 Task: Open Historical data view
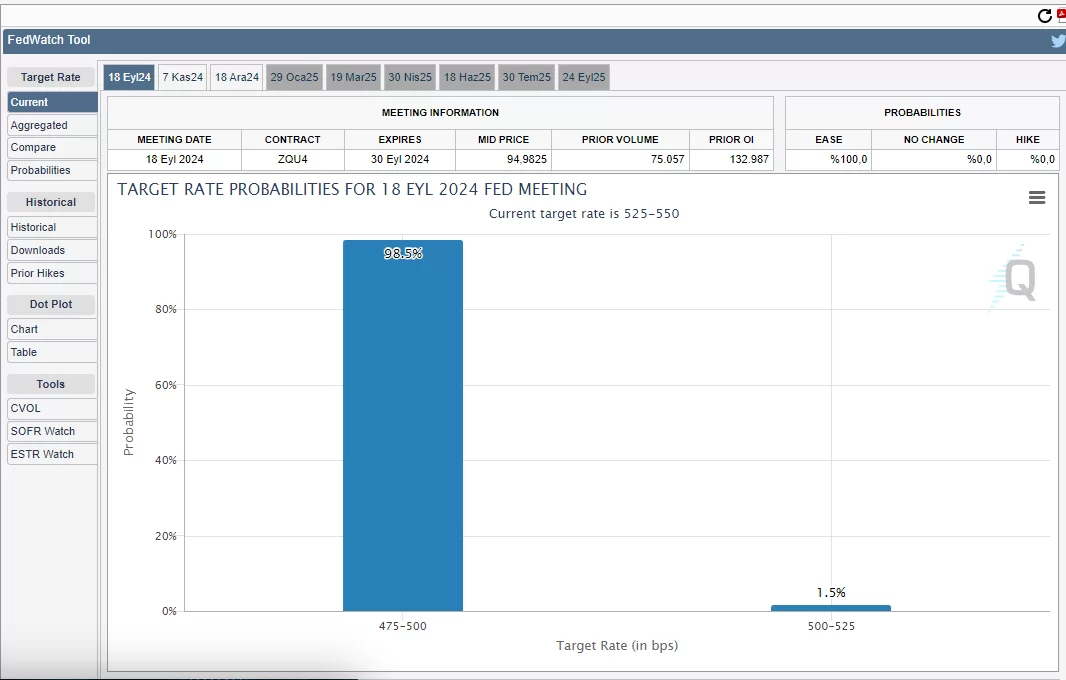tap(52, 228)
